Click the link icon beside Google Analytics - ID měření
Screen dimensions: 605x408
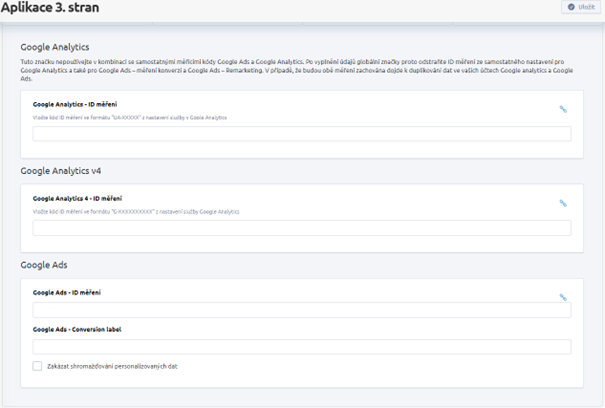563,109
